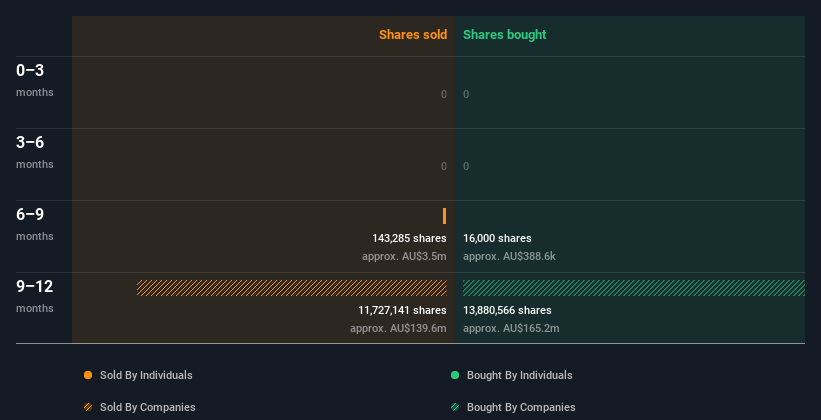The image size is (821, 420).
Task: Click the 16,000 shares value
Action: click(x=497, y=238)
